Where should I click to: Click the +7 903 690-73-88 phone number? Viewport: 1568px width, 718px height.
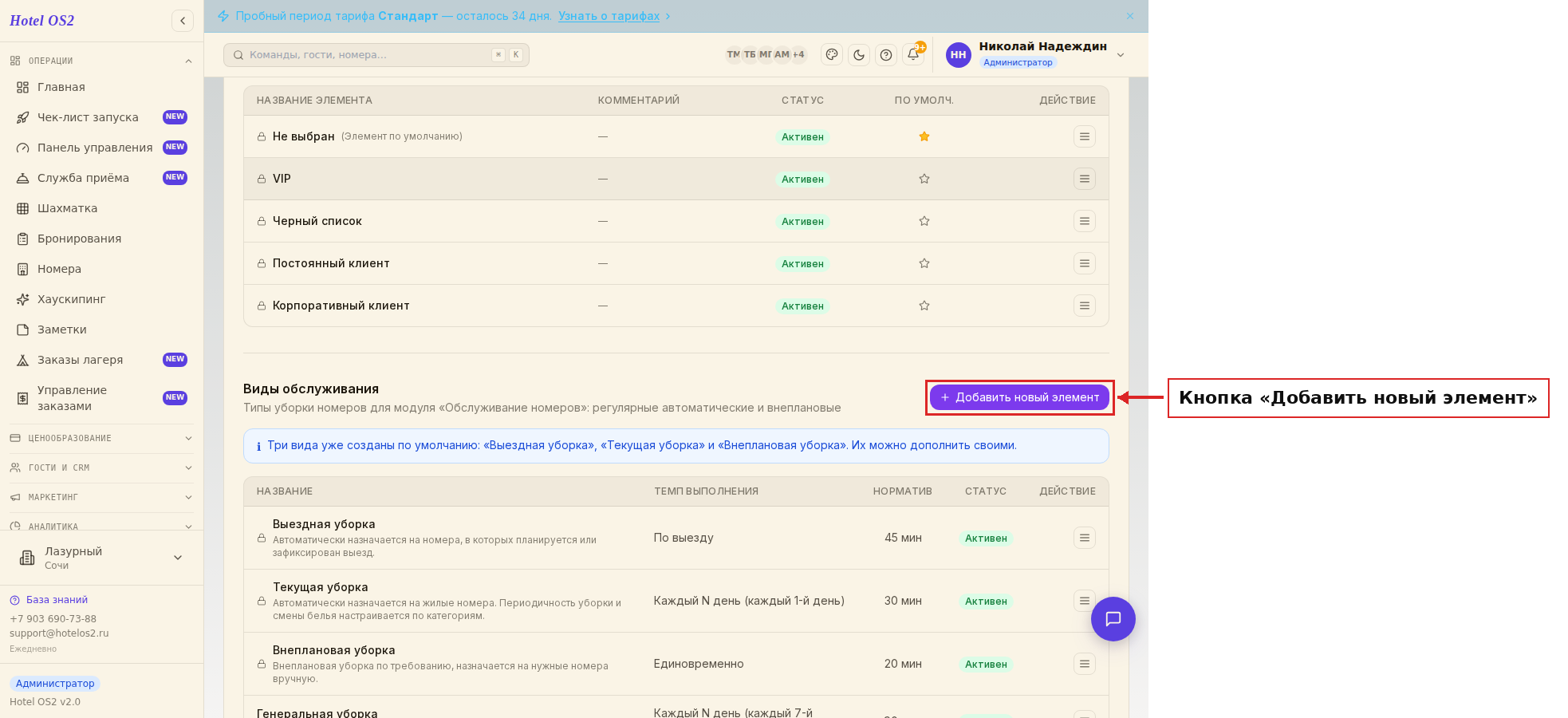click(53, 619)
